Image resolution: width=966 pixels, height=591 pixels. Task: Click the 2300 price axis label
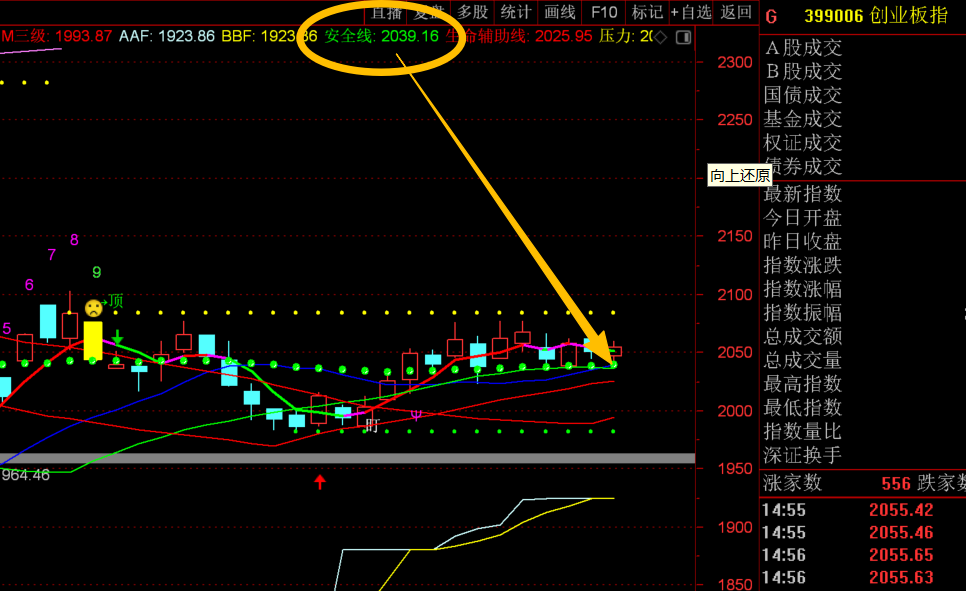click(734, 62)
